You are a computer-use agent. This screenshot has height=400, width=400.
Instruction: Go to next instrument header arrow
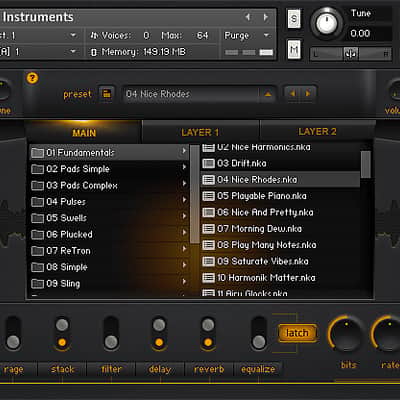[265, 17]
